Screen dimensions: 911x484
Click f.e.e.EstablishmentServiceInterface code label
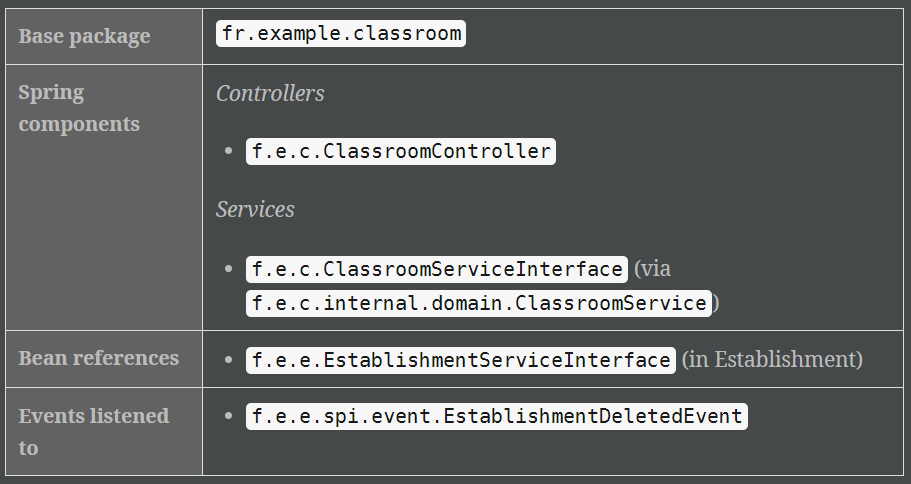(x=461, y=360)
